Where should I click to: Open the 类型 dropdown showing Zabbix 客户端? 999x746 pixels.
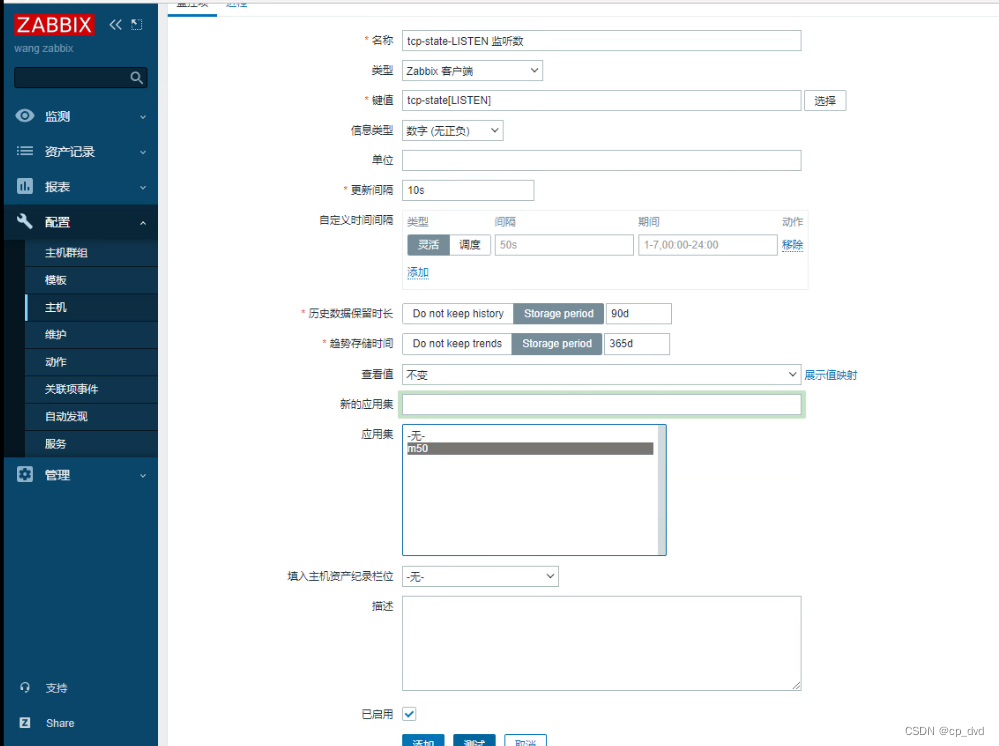472,70
